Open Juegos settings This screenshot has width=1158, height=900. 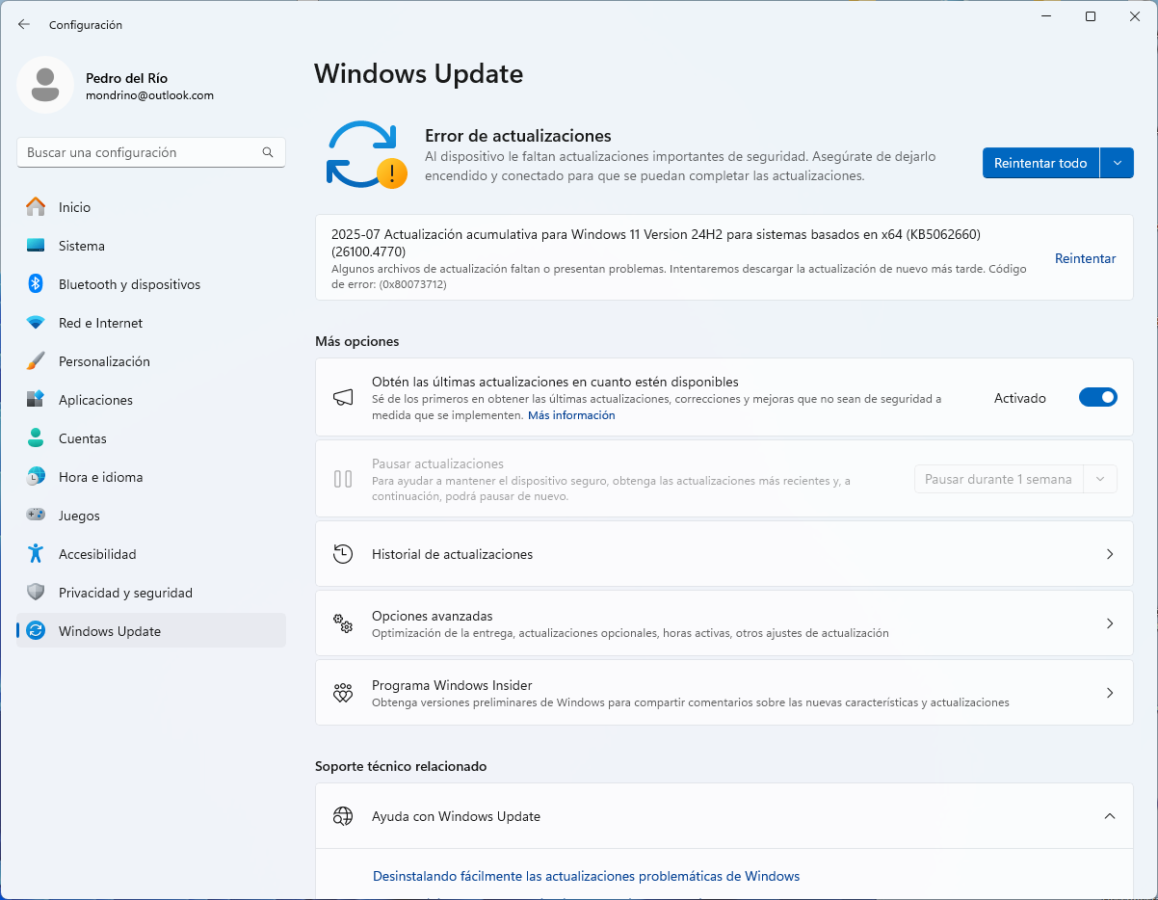click(x=151, y=515)
